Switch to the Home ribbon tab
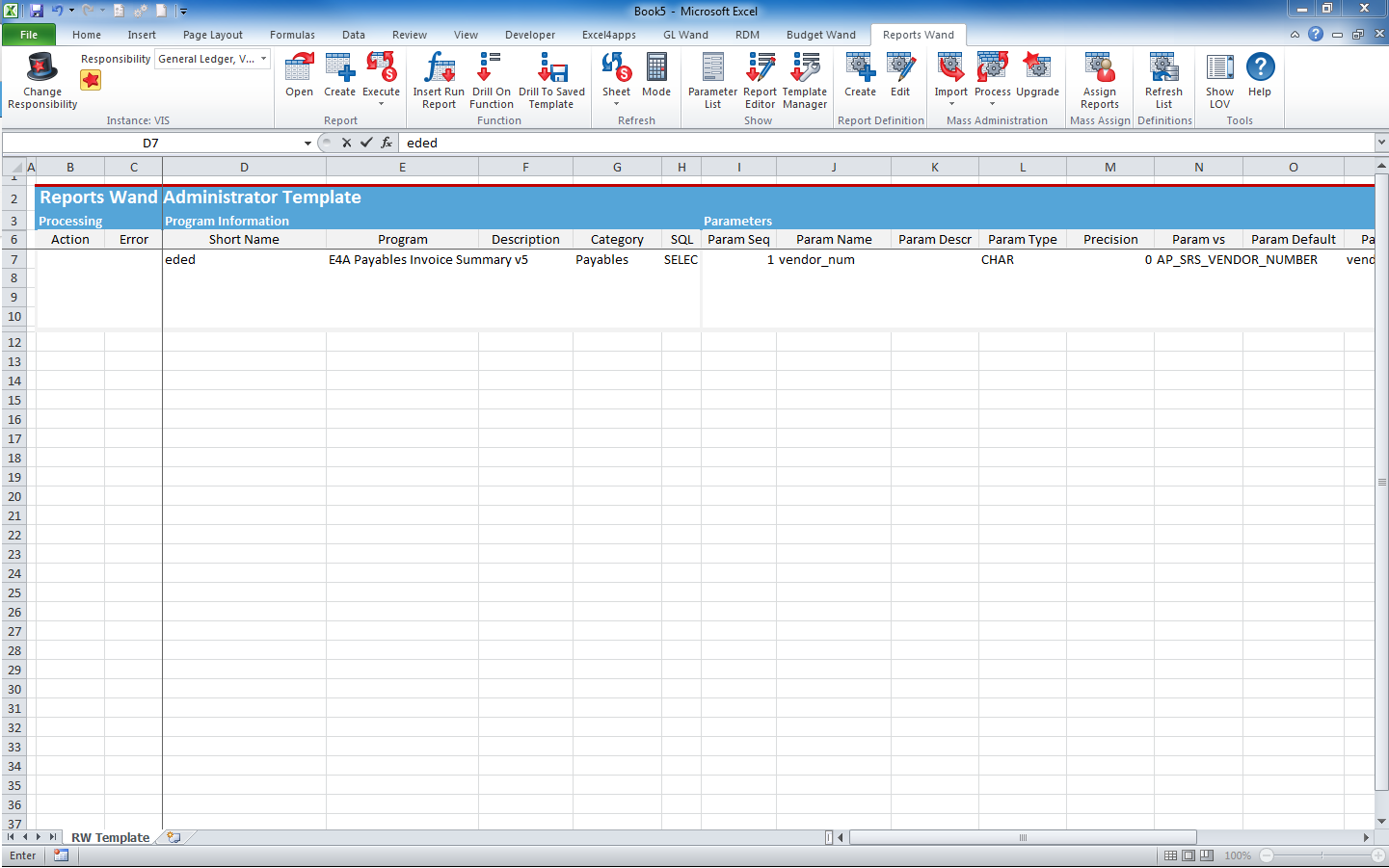Viewport: 1389px width, 868px height. [87, 35]
